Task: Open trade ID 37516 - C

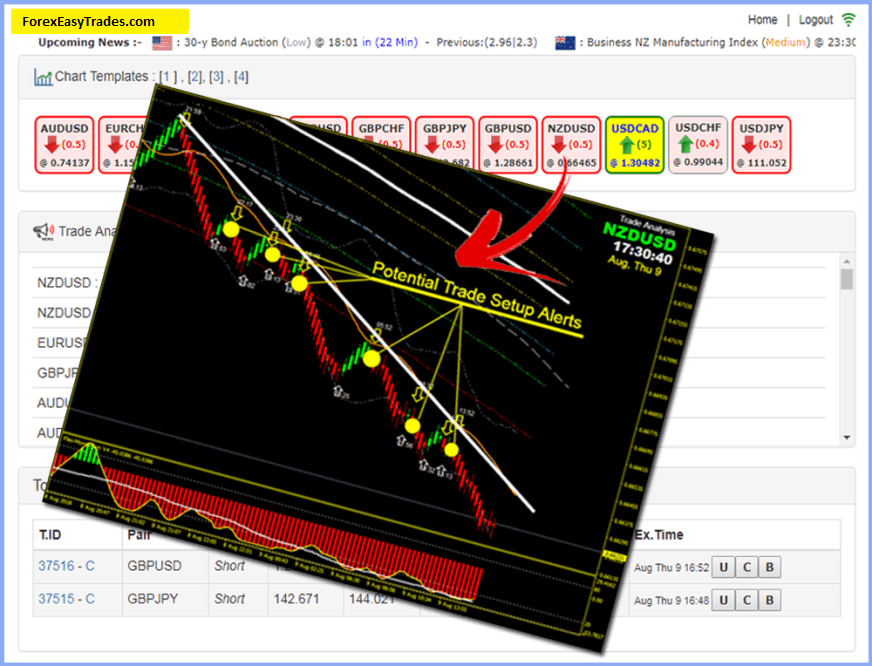Action: (x=66, y=566)
